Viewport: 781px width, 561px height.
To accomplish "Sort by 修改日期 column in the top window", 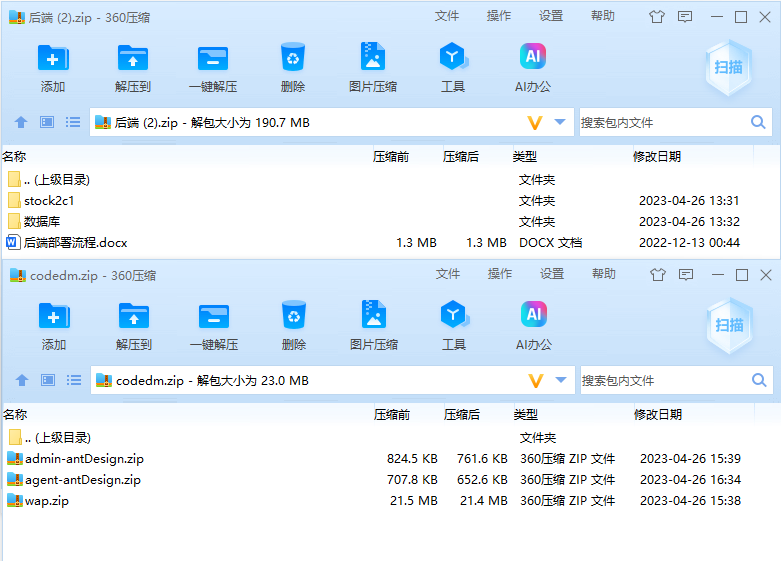I will [x=656, y=156].
